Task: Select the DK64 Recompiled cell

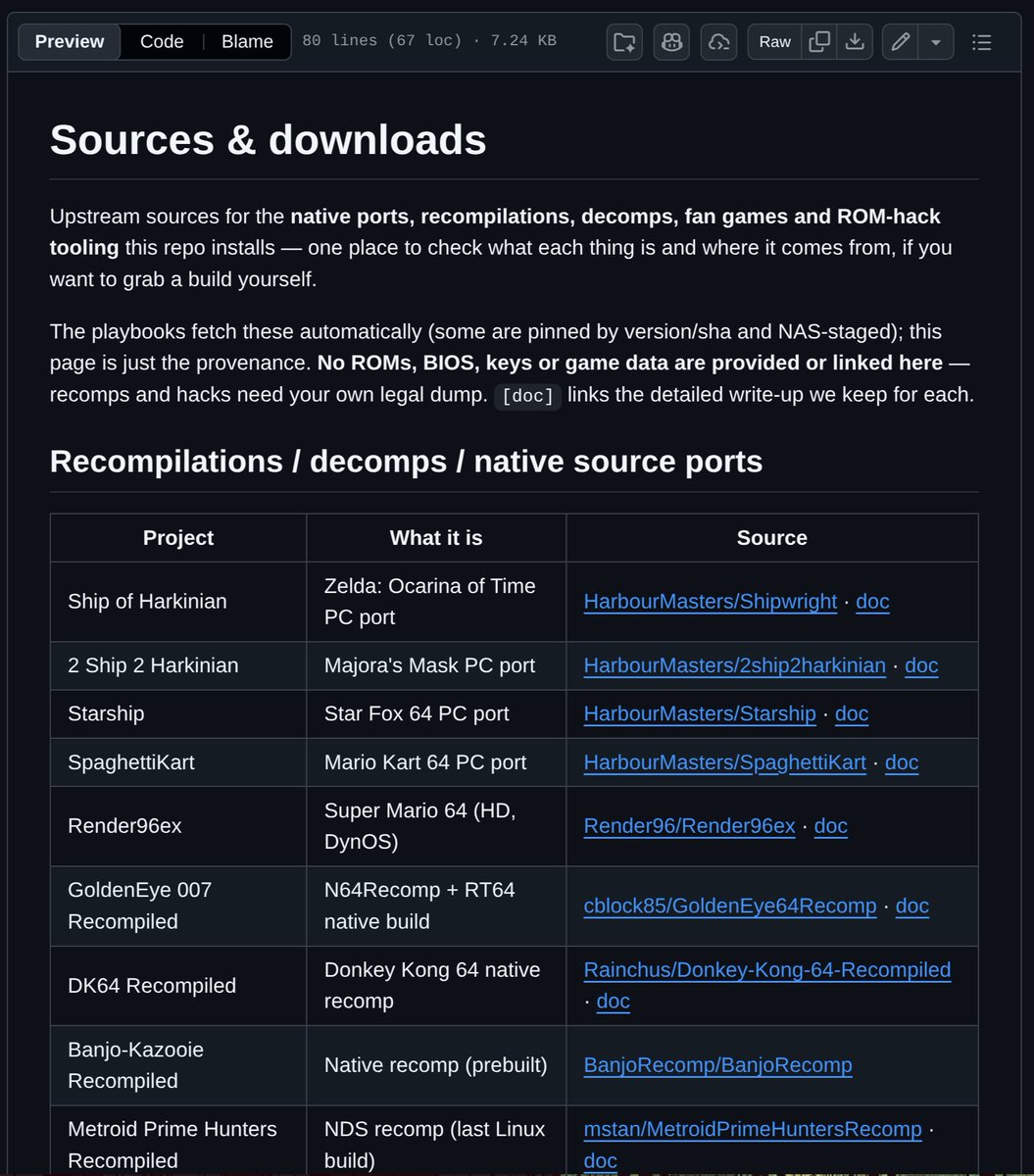Action: tap(178, 986)
